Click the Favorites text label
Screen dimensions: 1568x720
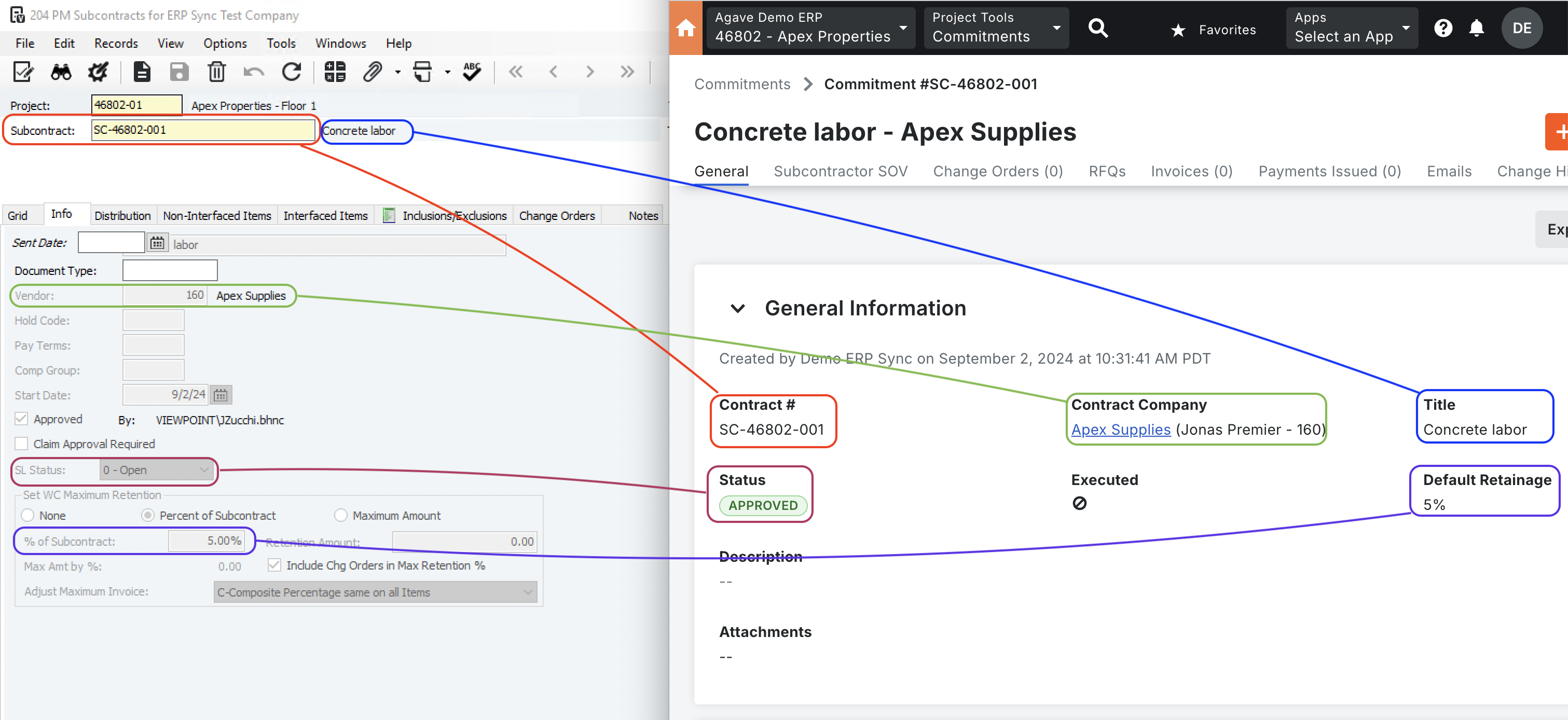coord(1227,30)
